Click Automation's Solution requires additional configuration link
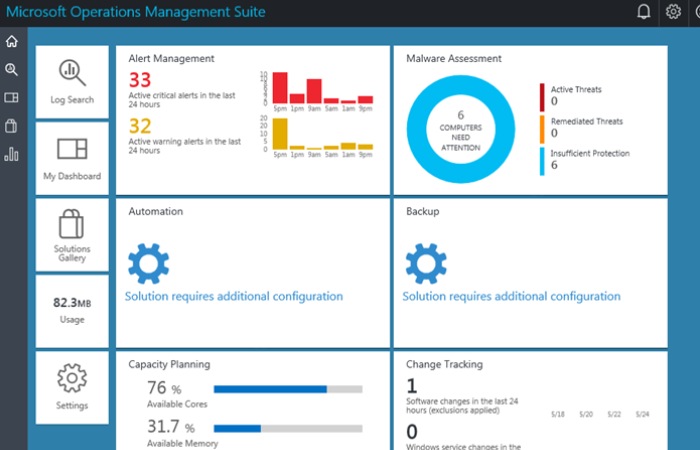 [234, 296]
